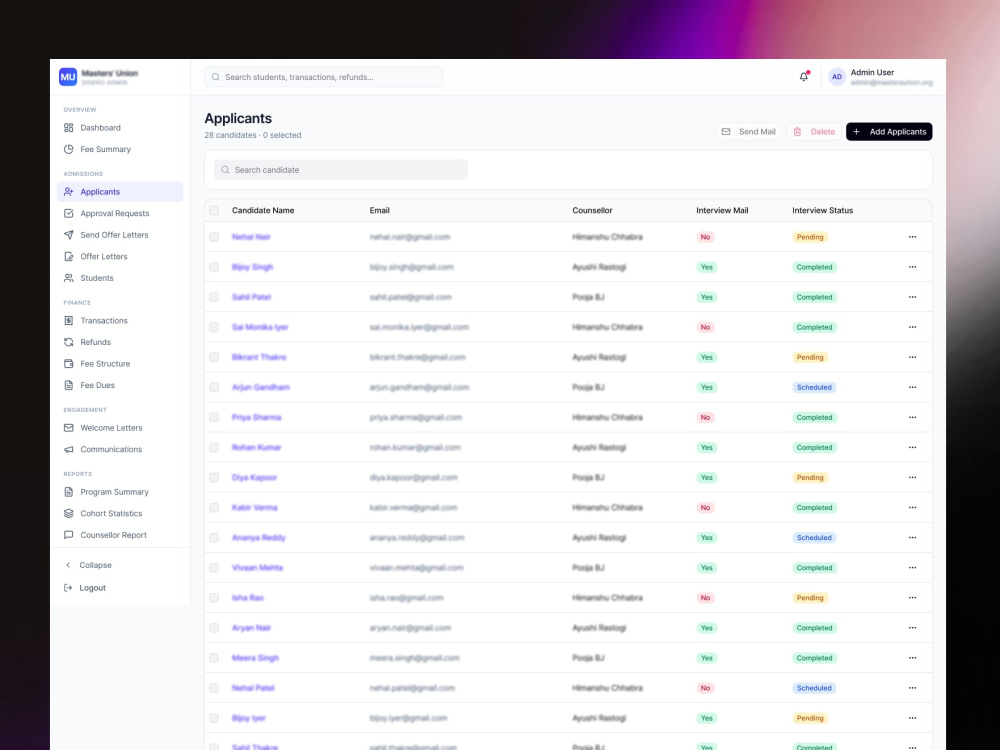Open row actions for Rohan Kumar
The image size is (1000, 750).
913,447
